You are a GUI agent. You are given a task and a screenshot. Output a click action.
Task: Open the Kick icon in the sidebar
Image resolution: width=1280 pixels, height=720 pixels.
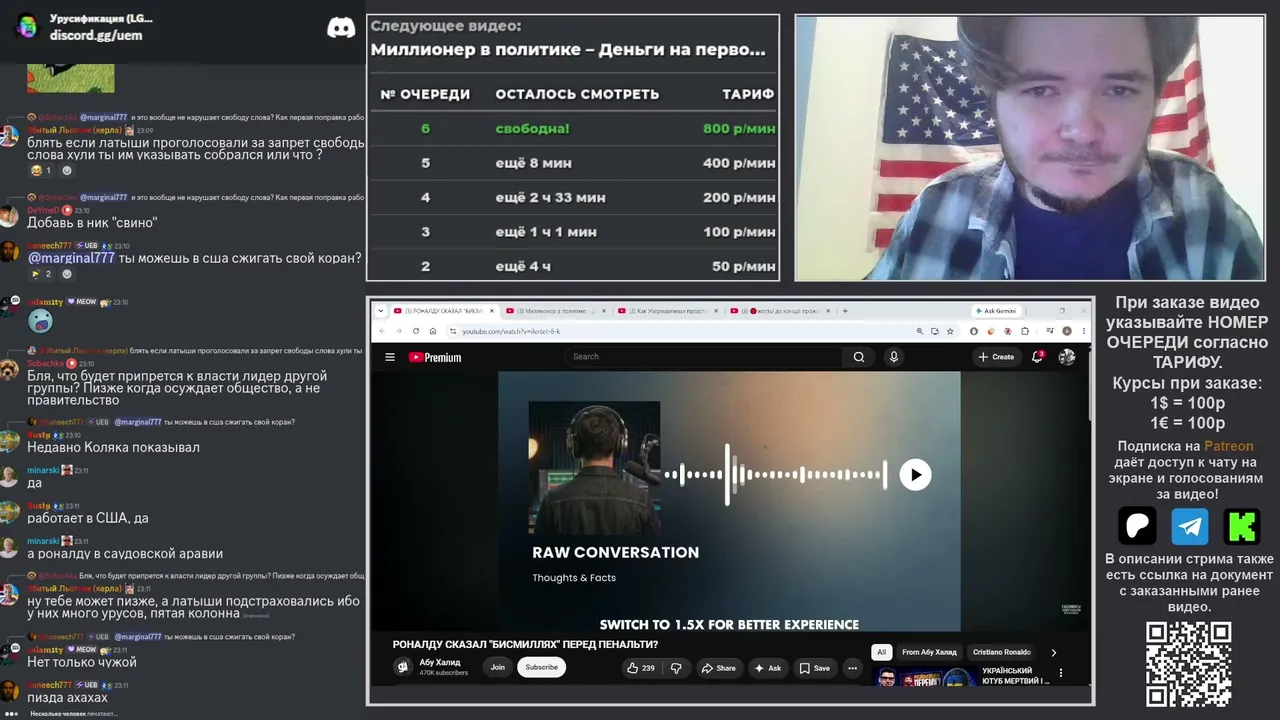point(1242,526)
